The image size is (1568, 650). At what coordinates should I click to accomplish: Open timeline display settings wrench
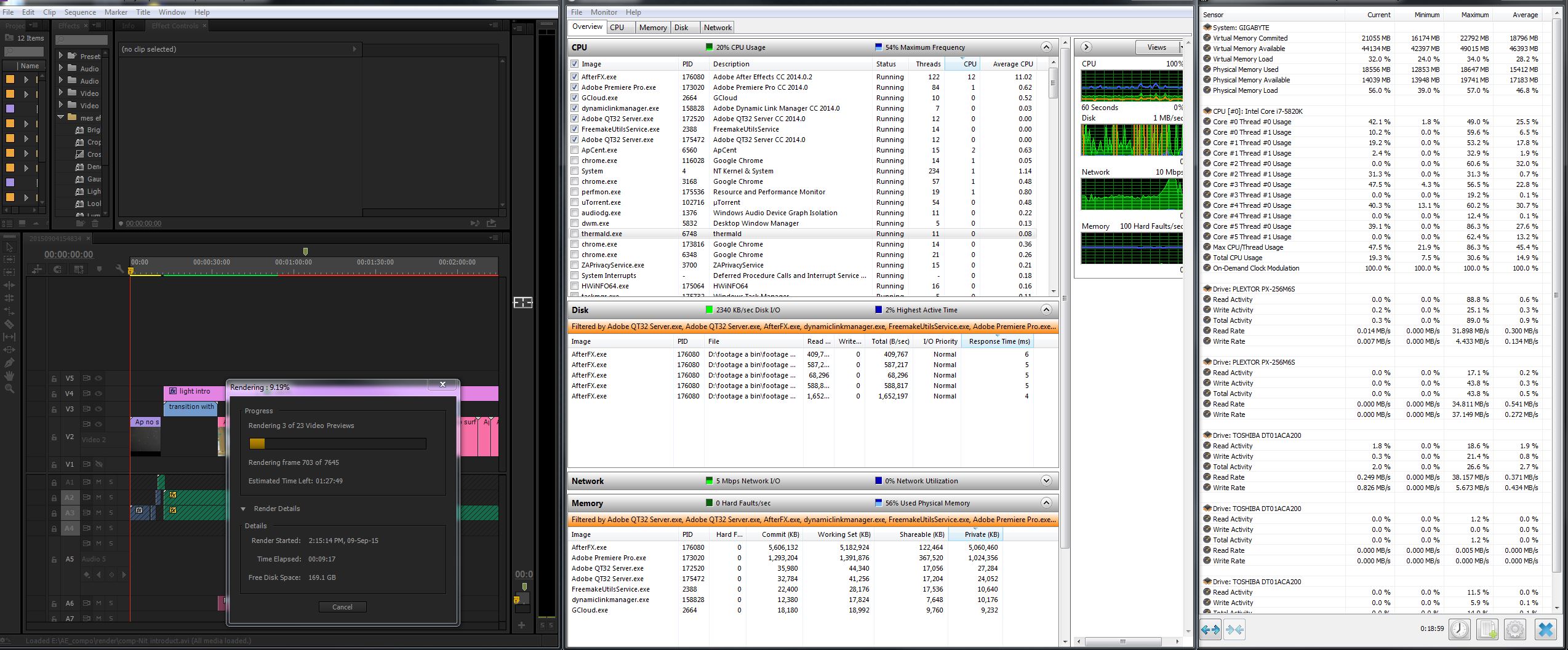point(119,269)
